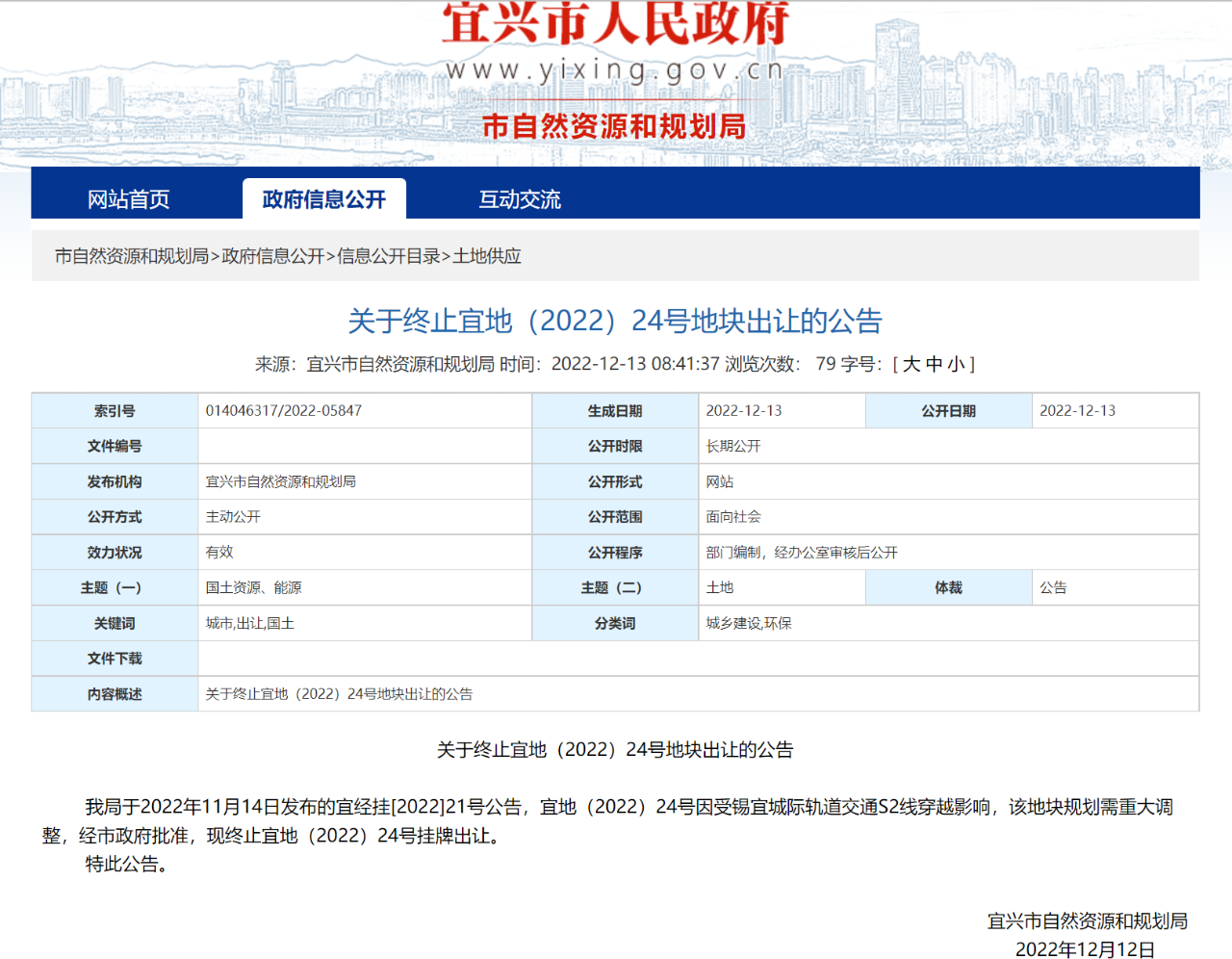This screenshot has height=959, width=1232.
Task: Click the 文件下载 label cell
Action: click(x=115, y=659)
